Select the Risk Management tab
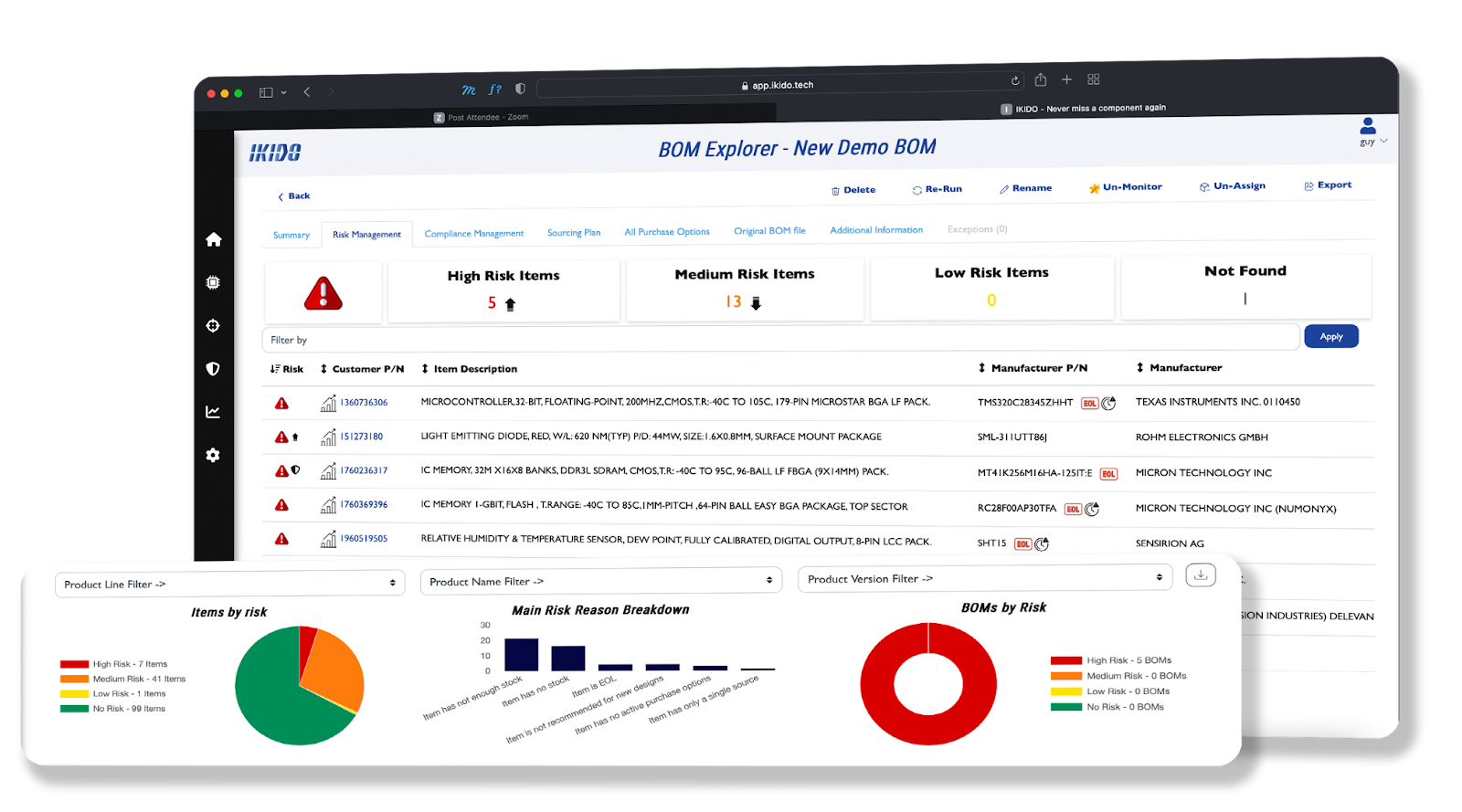Viewport: 1462px width, 812px height. tap(366, 235)
